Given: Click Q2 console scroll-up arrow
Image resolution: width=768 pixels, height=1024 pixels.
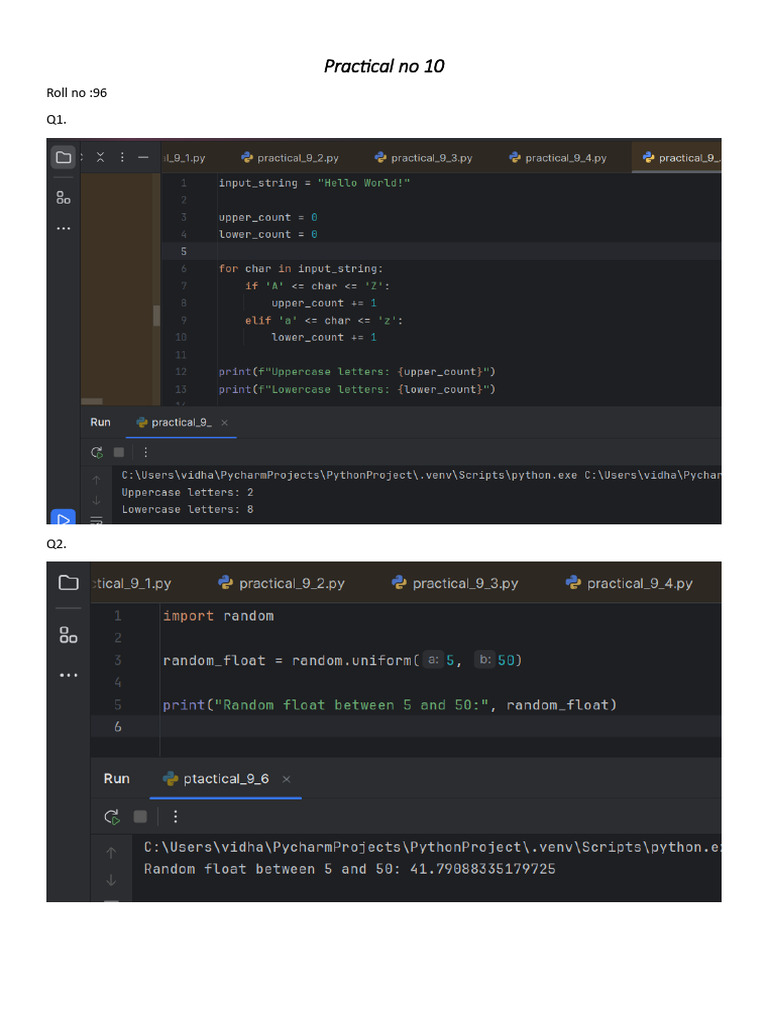Looking at the screenshot, I should click(x=111, y=852).
